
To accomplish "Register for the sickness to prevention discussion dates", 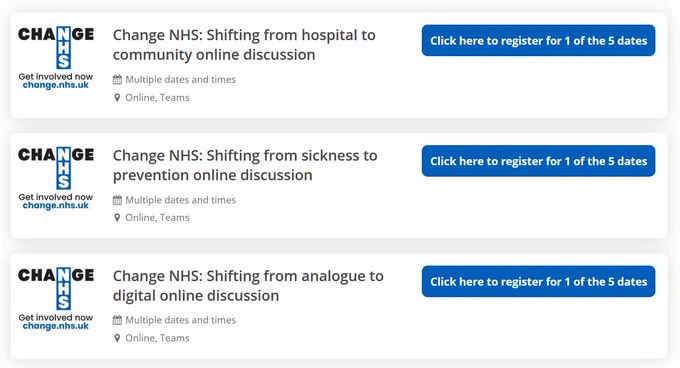I will [538, 161].
